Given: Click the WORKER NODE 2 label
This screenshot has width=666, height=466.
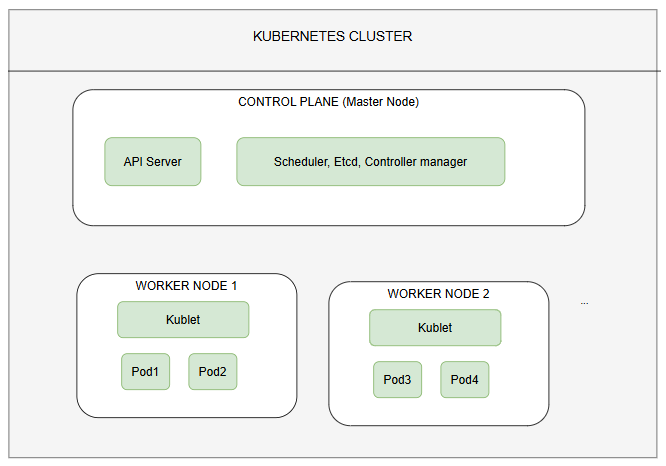Looking at the screenshot, I should click(x=439, y=294).
